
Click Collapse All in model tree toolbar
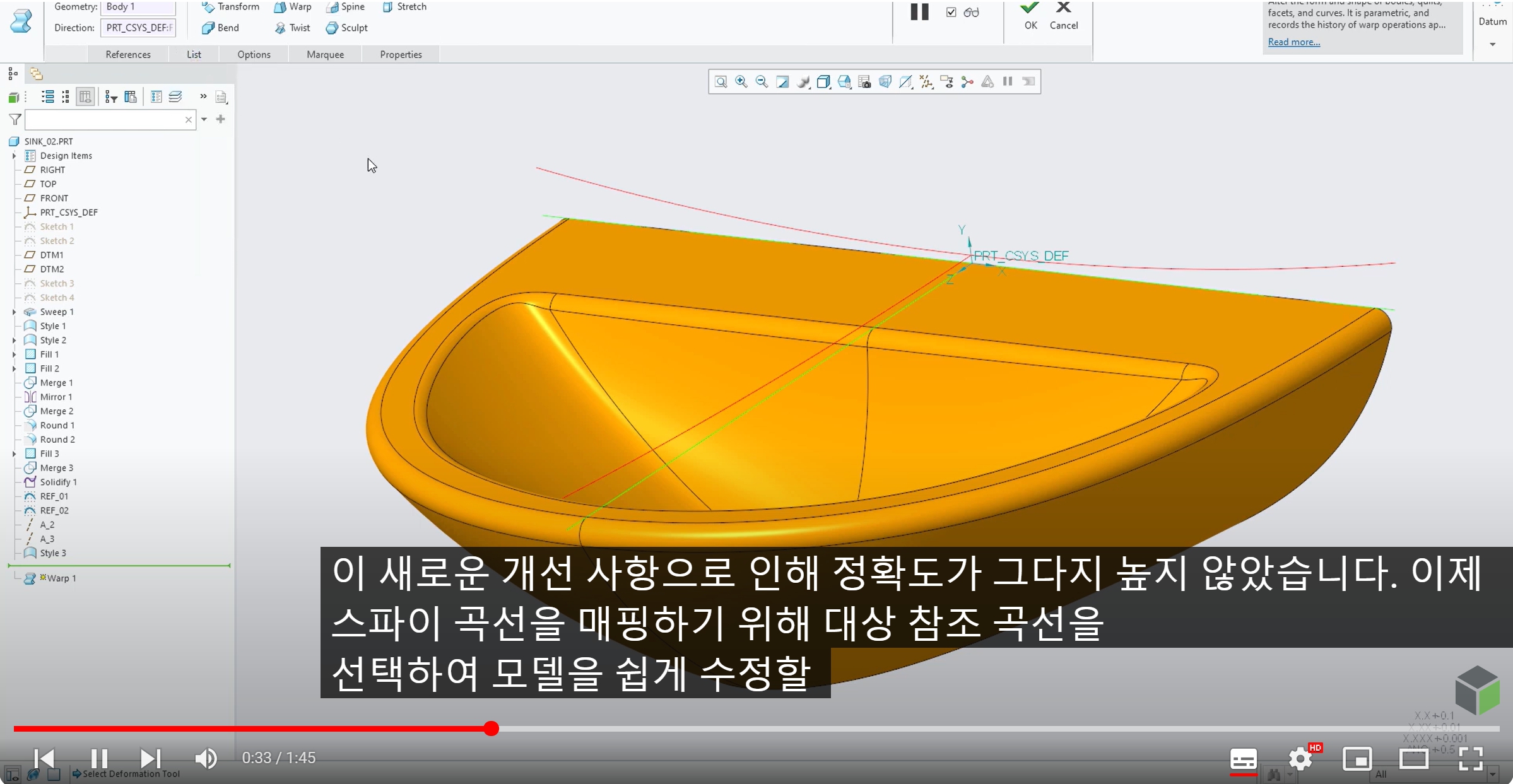coord(66,97)
